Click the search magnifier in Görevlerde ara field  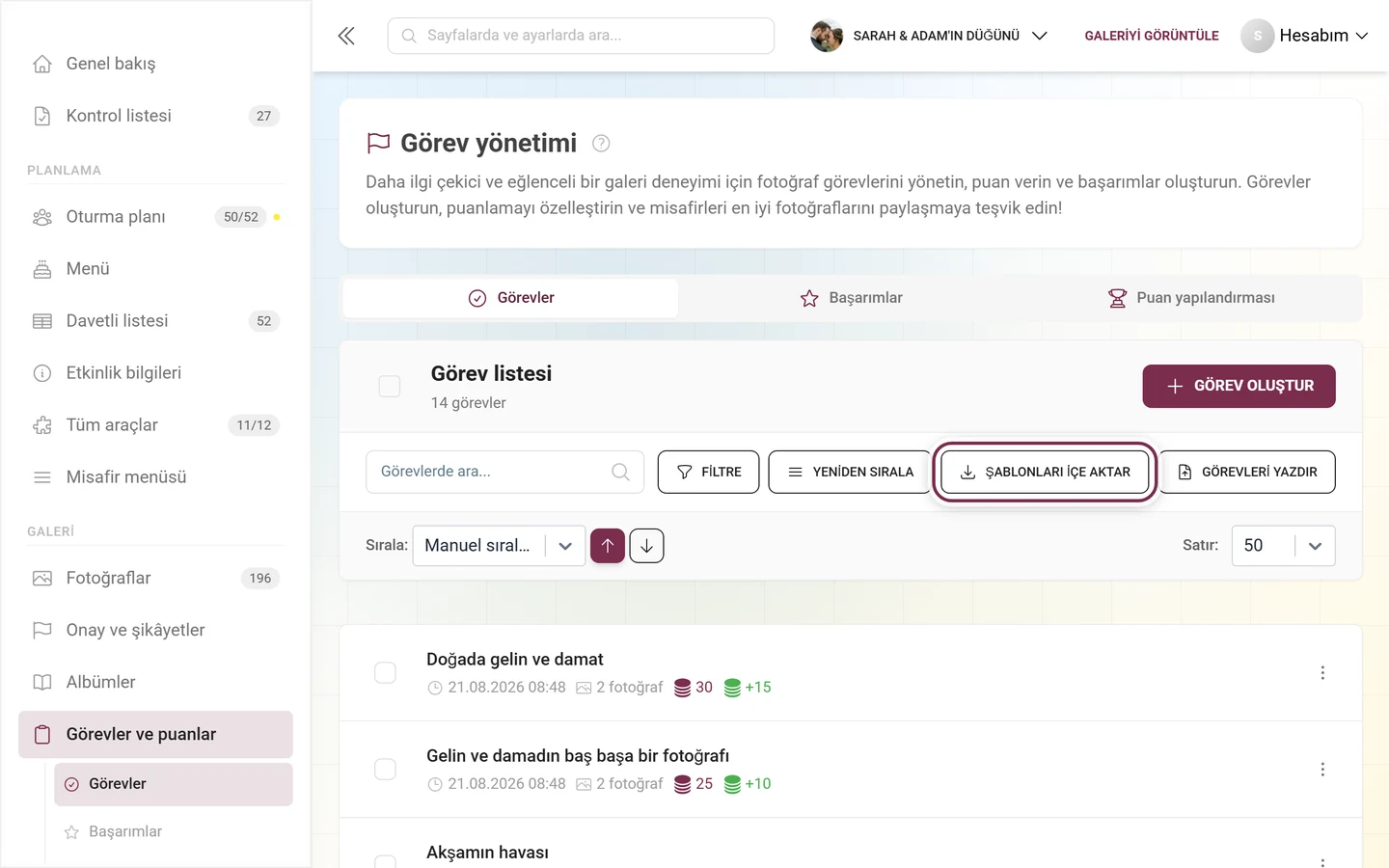pyautogui.click(x=620, y=472)
